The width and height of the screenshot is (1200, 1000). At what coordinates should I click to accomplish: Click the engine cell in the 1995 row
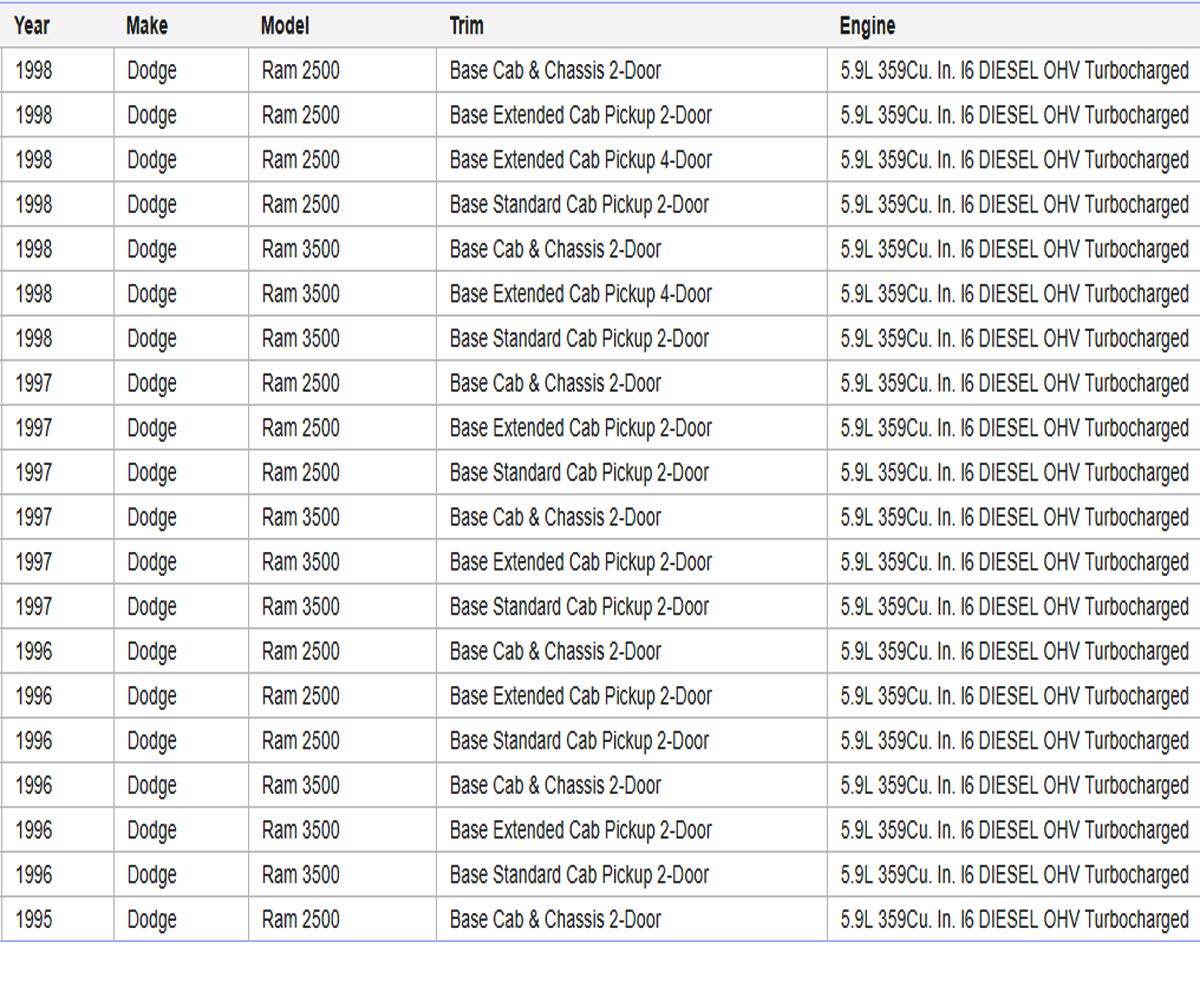[1014, 919]
